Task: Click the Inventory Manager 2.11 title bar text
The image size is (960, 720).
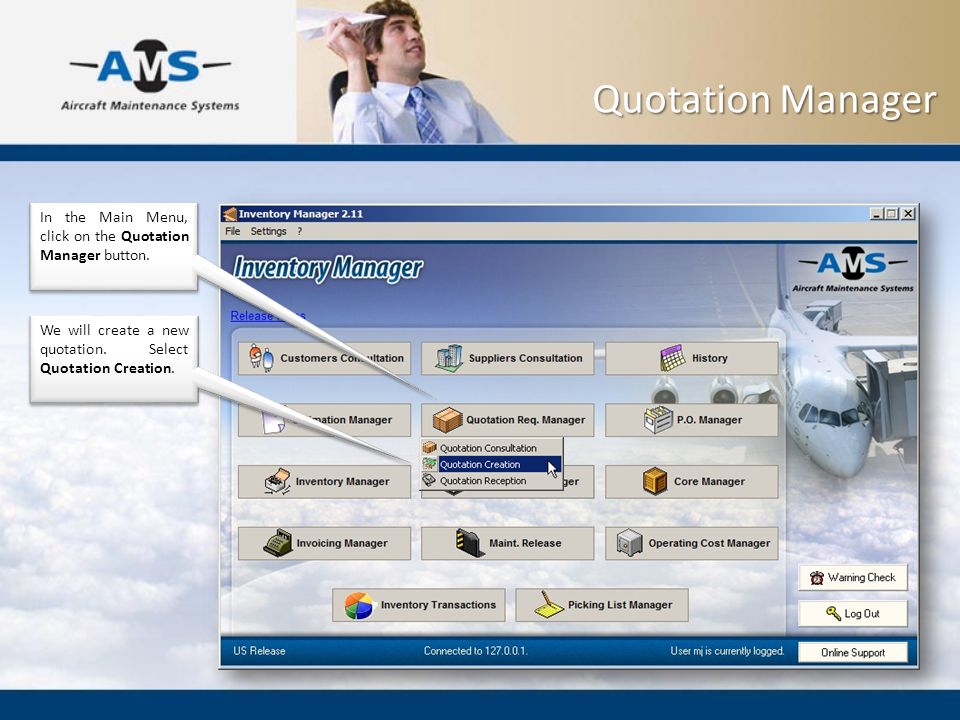Action: coord(301,214)
